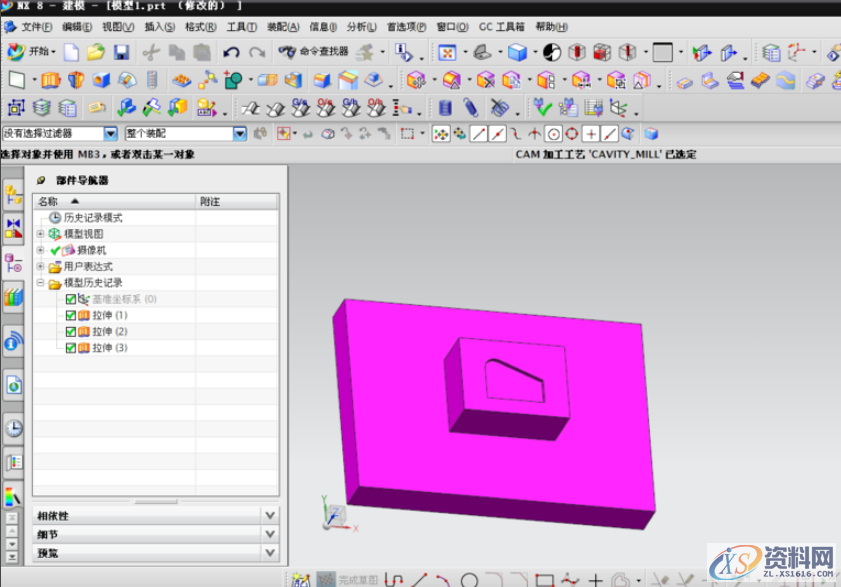Click the Open folder icon in toolbar
The image size is (841, 587).
coord(95,52)
